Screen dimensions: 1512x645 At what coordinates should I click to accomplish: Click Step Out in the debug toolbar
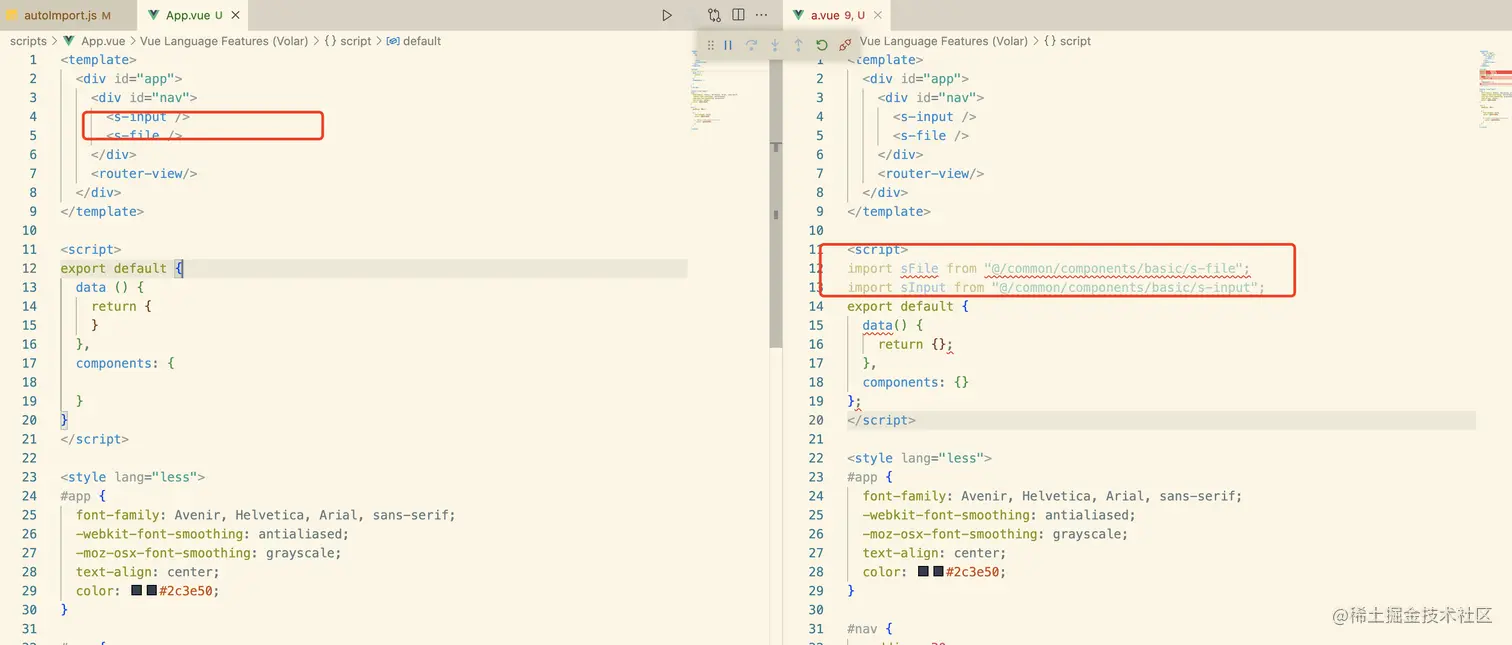[798, 45]
